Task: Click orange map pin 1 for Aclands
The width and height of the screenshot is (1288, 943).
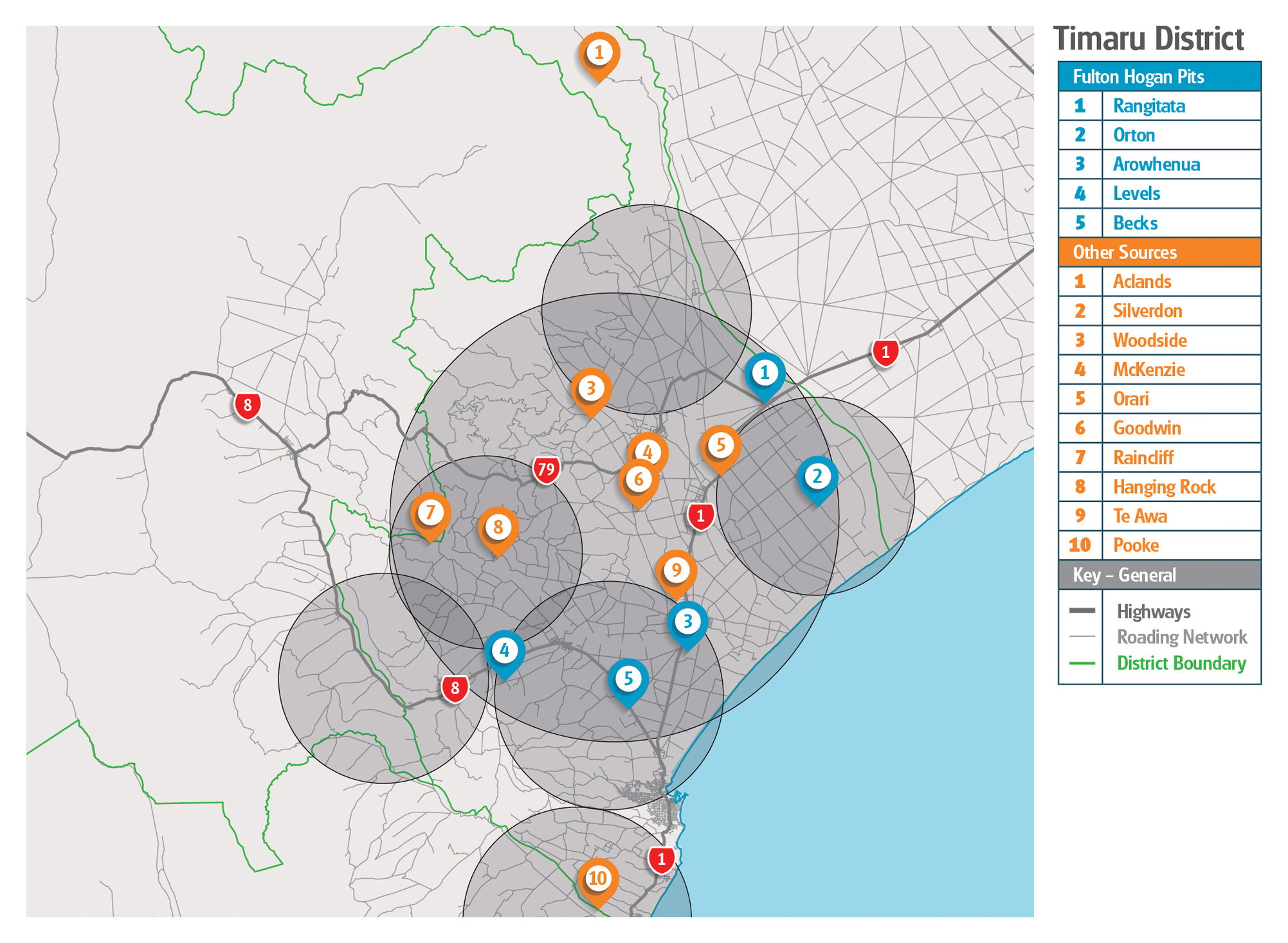Action: coord(599,57)
